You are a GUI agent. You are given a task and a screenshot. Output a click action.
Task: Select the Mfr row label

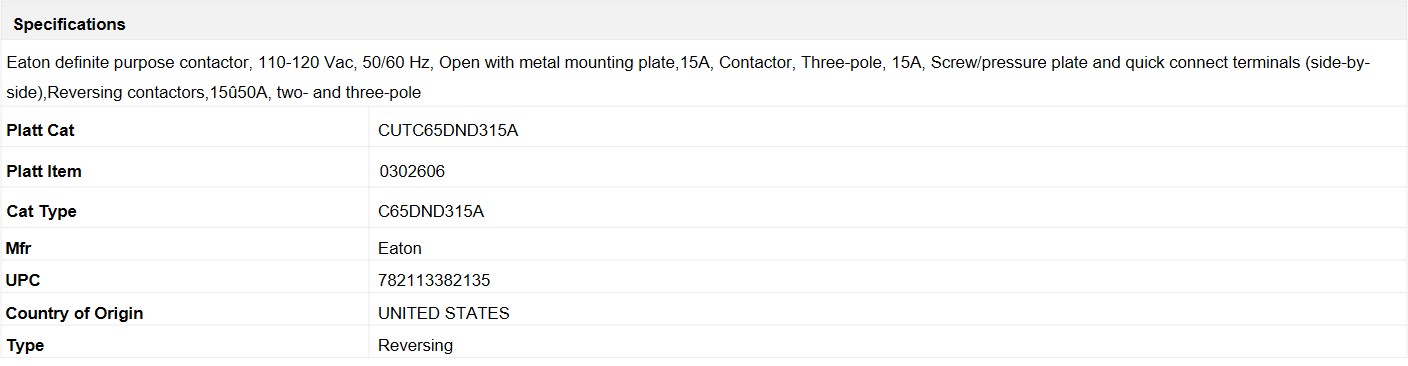click(x=19, y=249)
